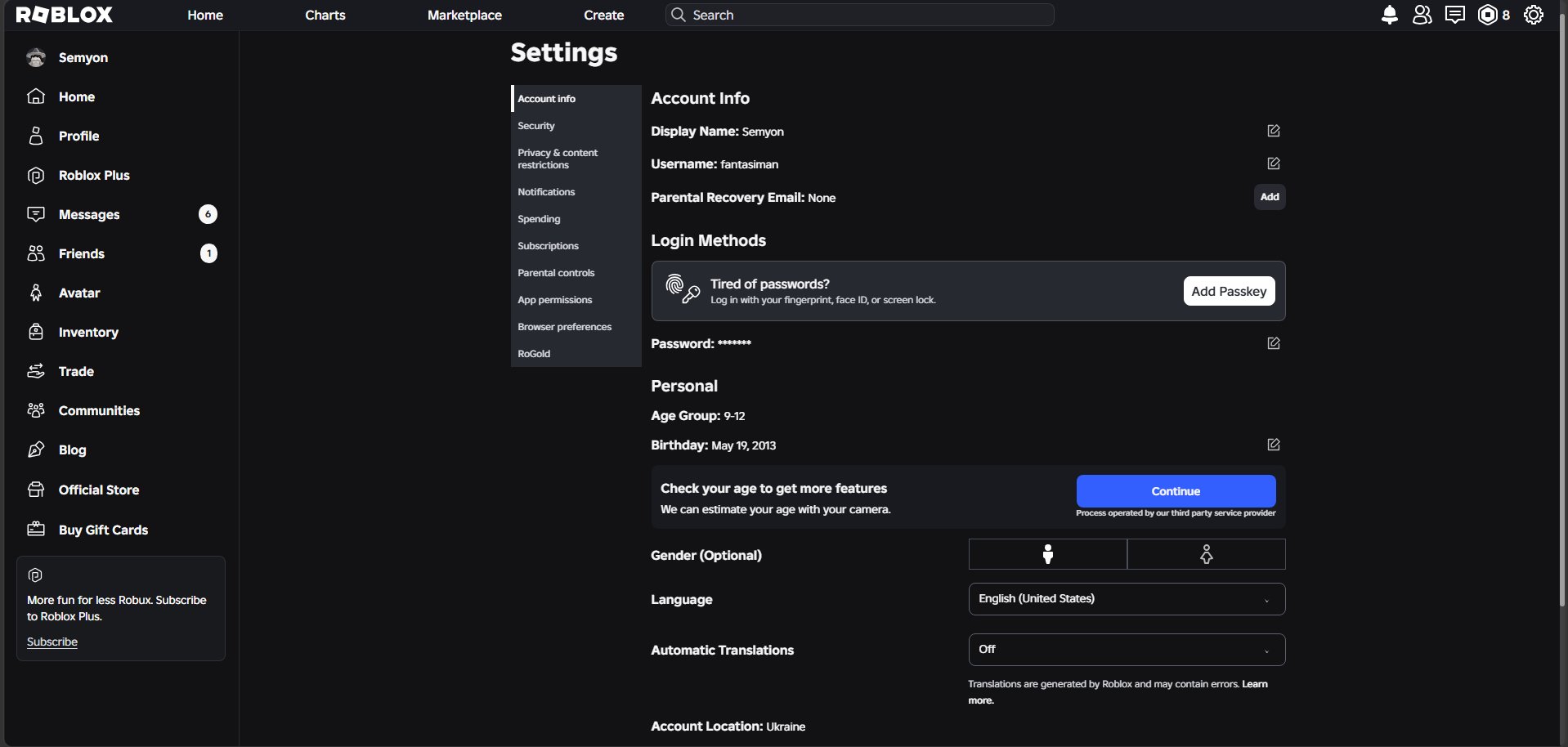1568x747 pixels.
Task: Click the Messages unread count badge
Action: (x=208, y=214)
